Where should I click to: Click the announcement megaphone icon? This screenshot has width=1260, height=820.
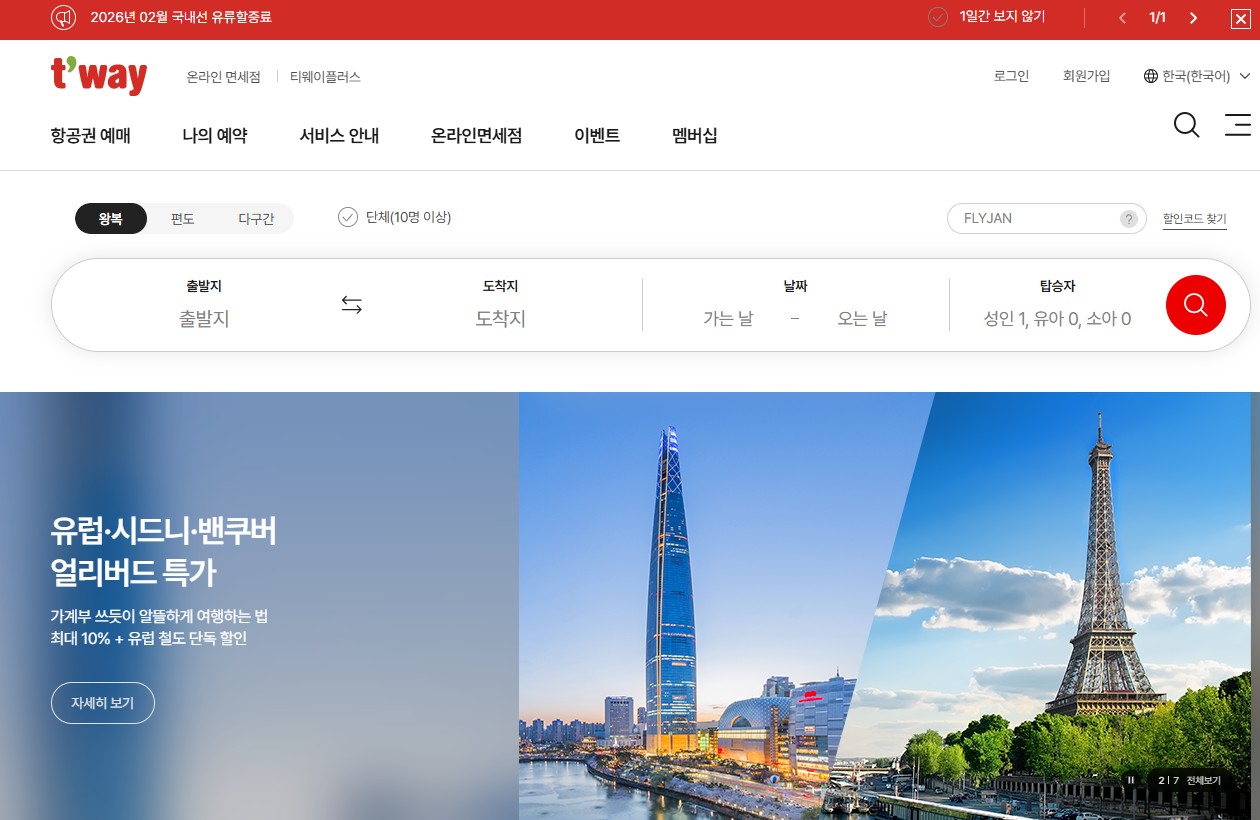63,18
